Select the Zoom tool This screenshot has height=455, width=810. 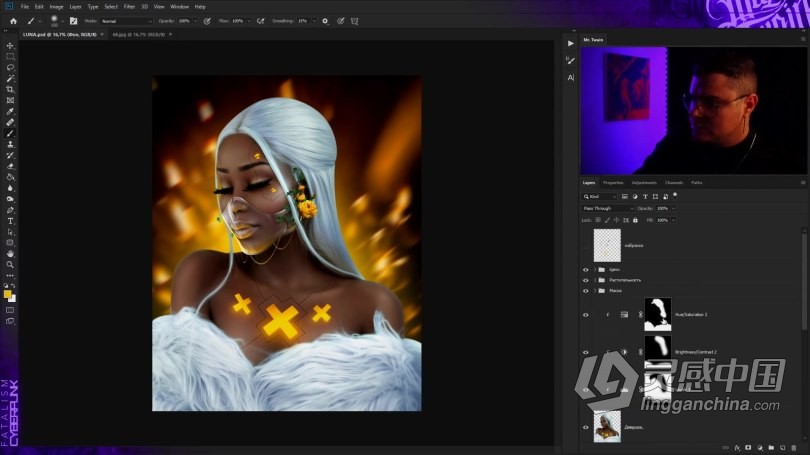coord(10,264)
